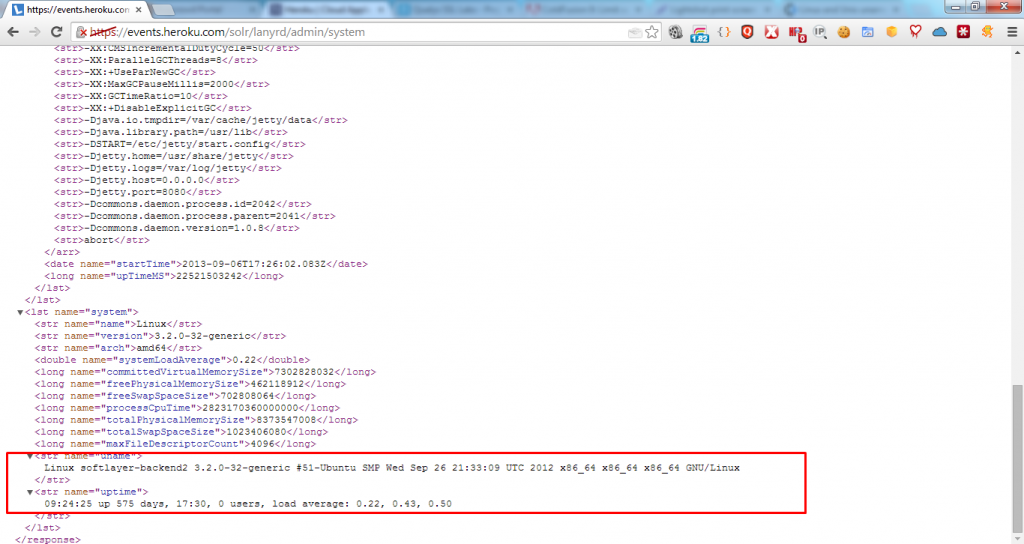Close the events.heroku.com tab

click(x=138, y=10)
